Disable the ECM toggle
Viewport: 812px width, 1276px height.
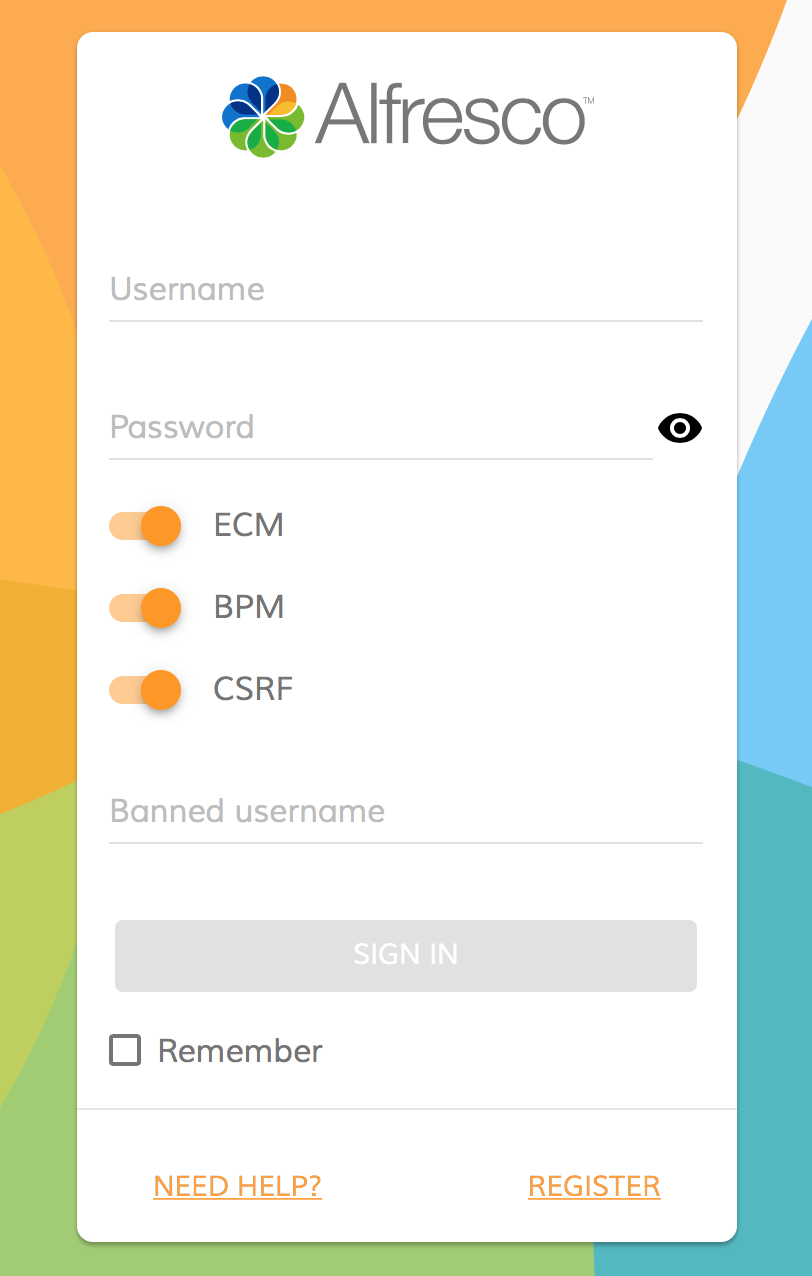click(145, 525)
